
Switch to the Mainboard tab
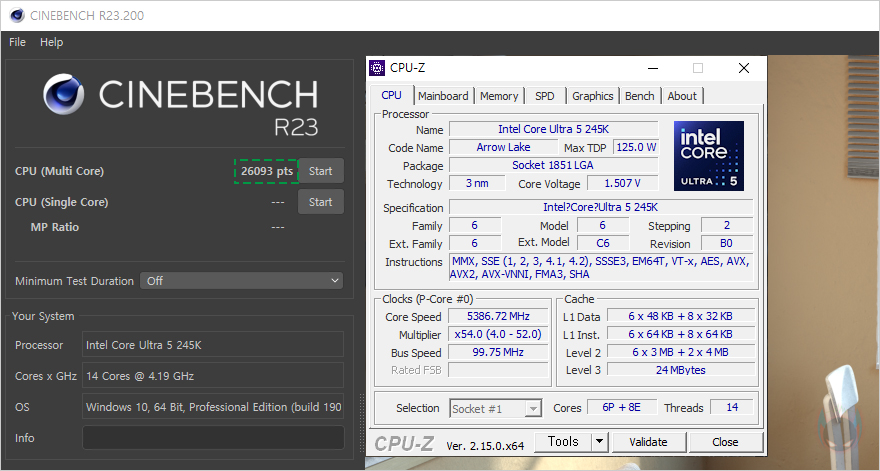(x=443, y=96)
